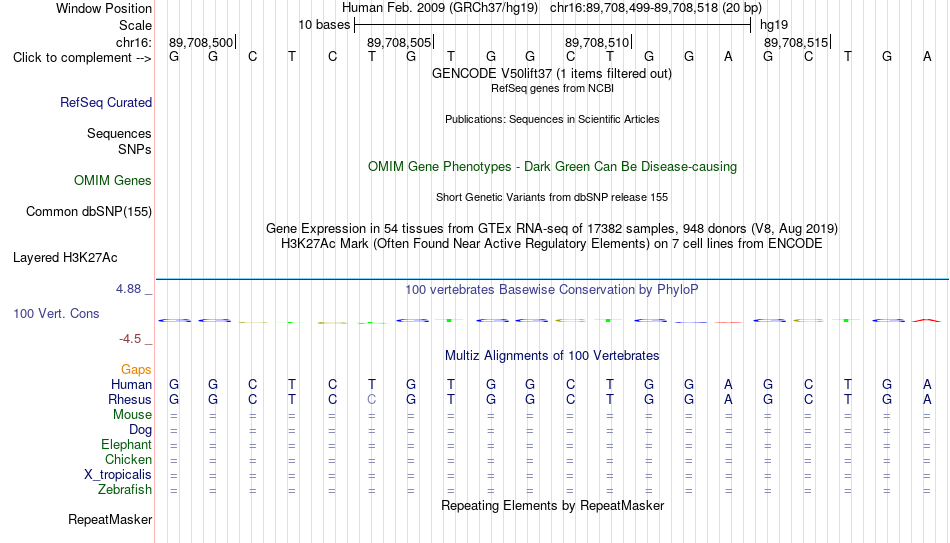Click the Gaps label in Multiz track
Image resolution: width=950 pixels, height=543 pixels.
click(x=136, y=369)
